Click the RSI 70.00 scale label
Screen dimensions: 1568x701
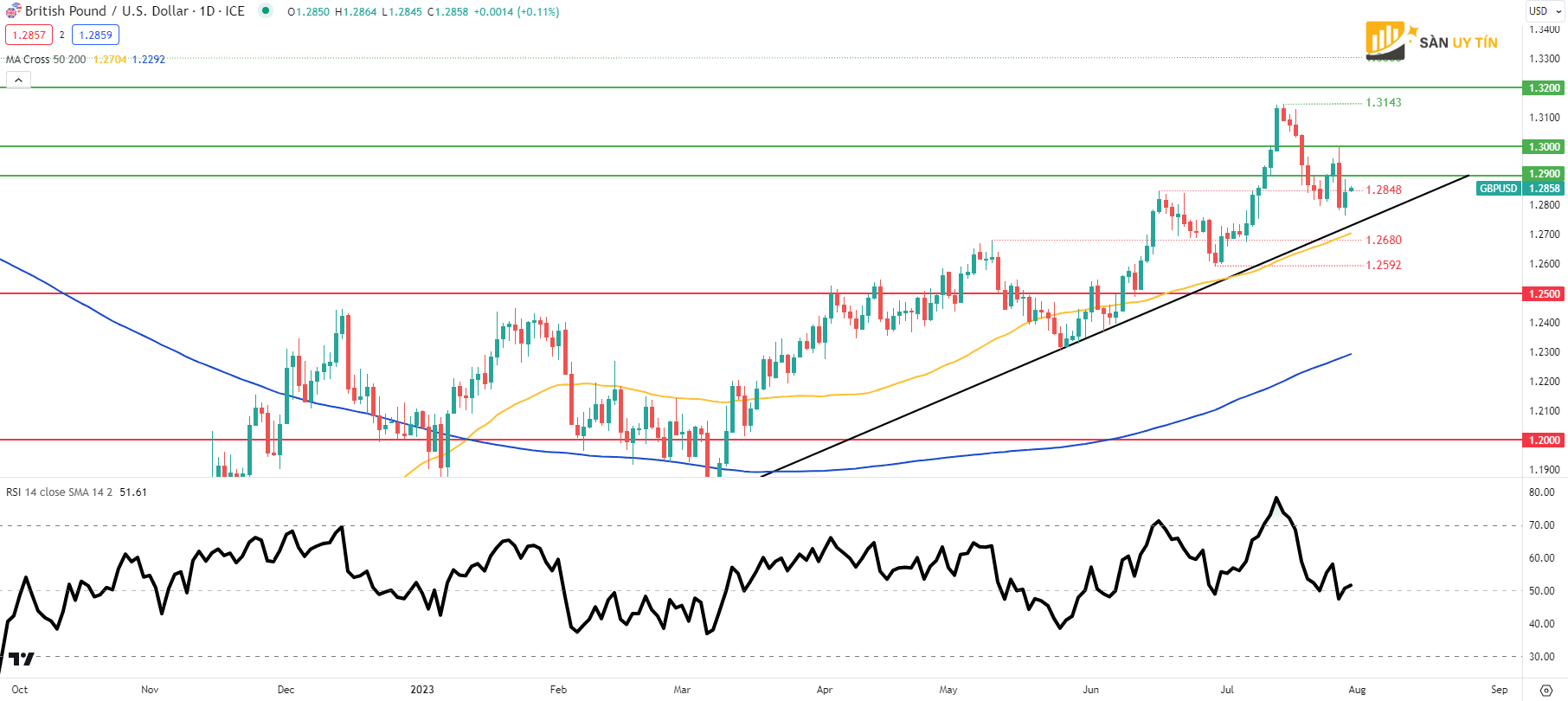[x=1541, y=525]
